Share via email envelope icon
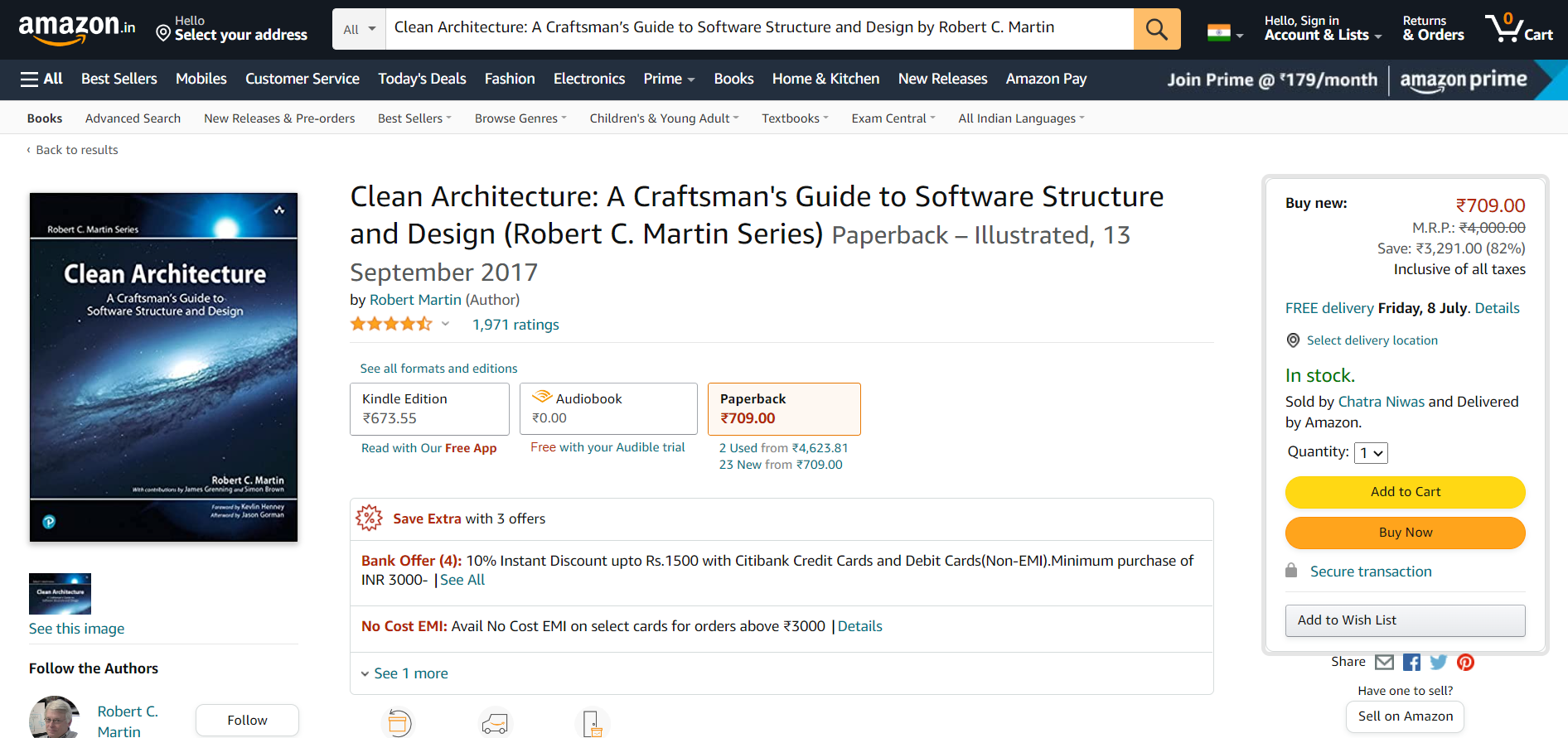 point(1384,662)
